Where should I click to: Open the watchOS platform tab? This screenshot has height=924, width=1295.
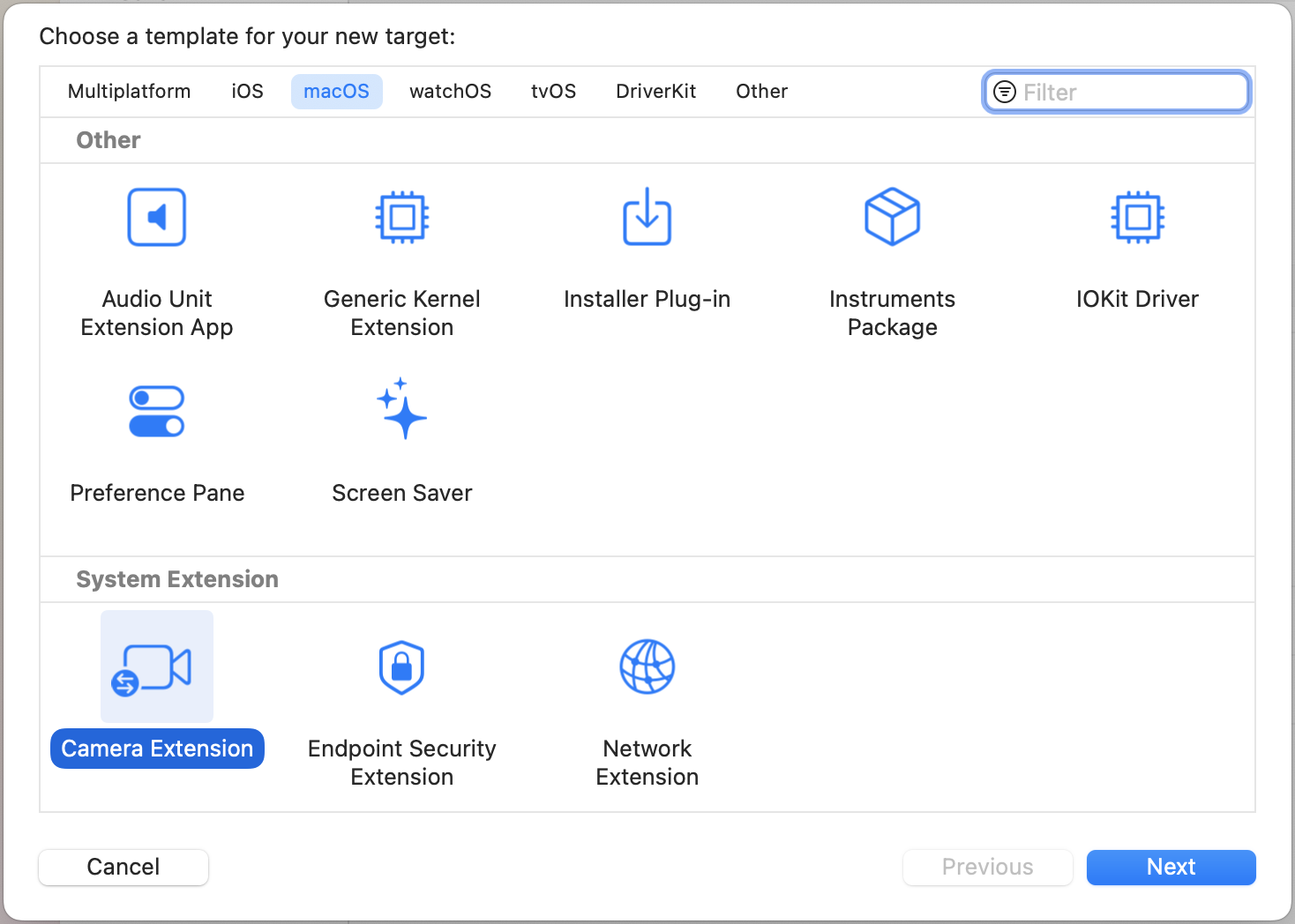pos(451,92)
